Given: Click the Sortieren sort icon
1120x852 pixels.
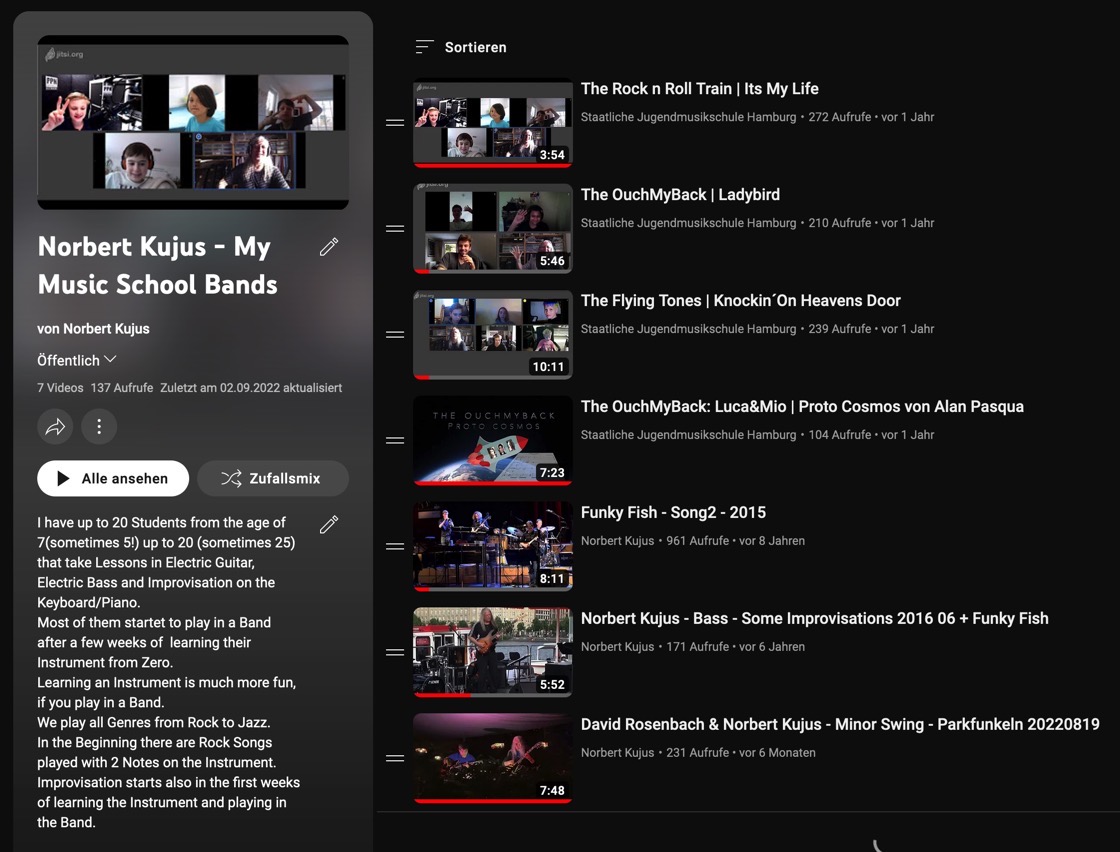Looking at the screenshot, I should [424, 47].
